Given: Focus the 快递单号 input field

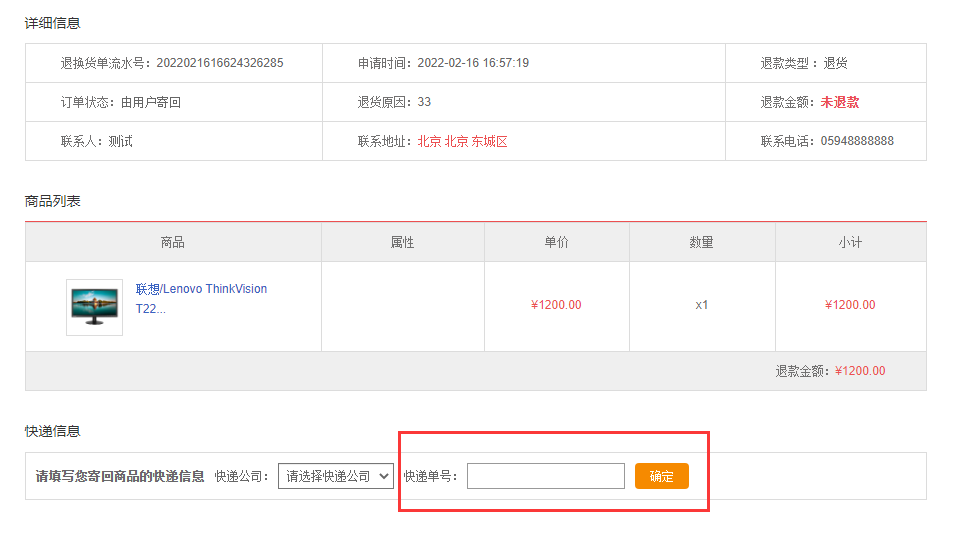Looking at the screenshot, I should 545,476.
